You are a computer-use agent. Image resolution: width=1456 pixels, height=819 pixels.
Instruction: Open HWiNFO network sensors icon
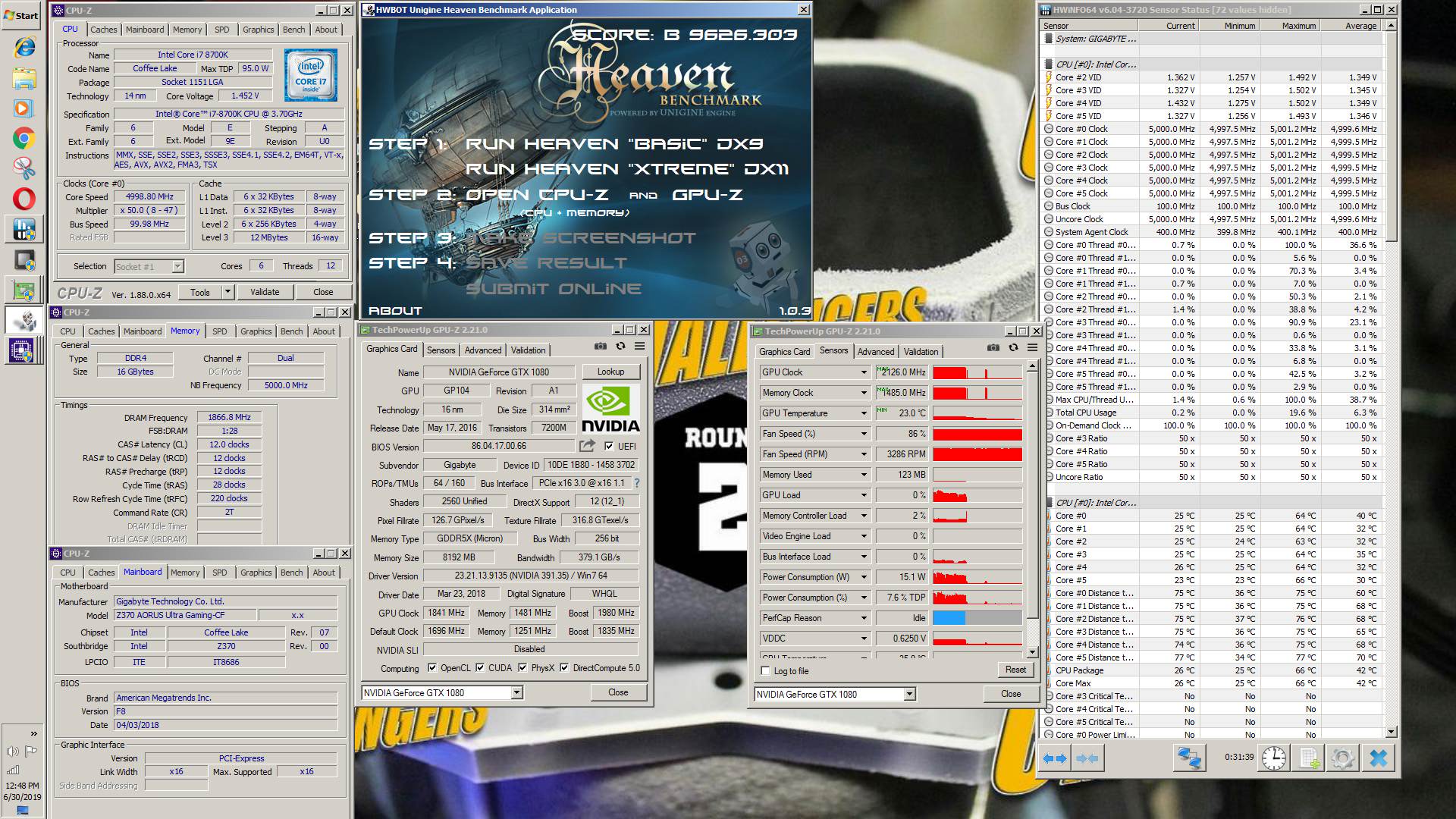1188,758
